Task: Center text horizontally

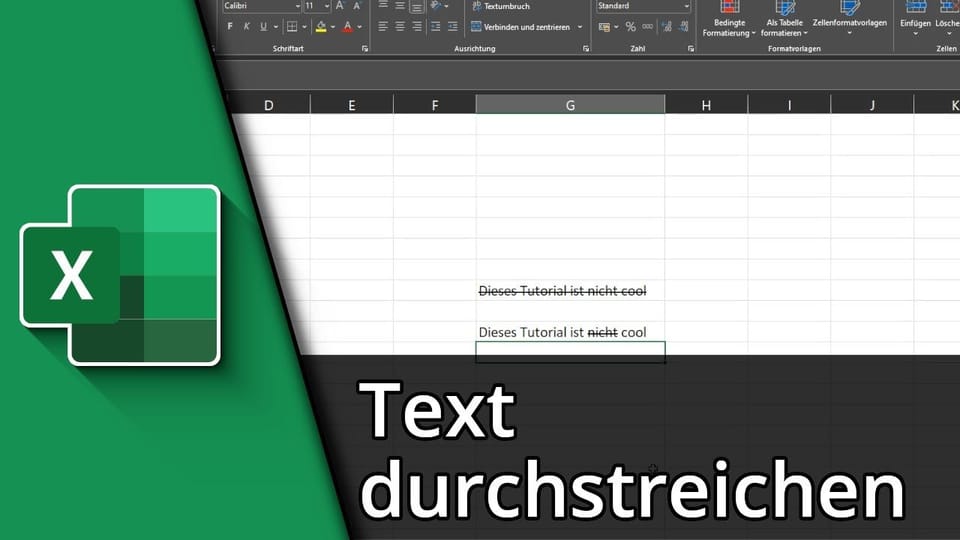Action: click(x=400, y=27)
